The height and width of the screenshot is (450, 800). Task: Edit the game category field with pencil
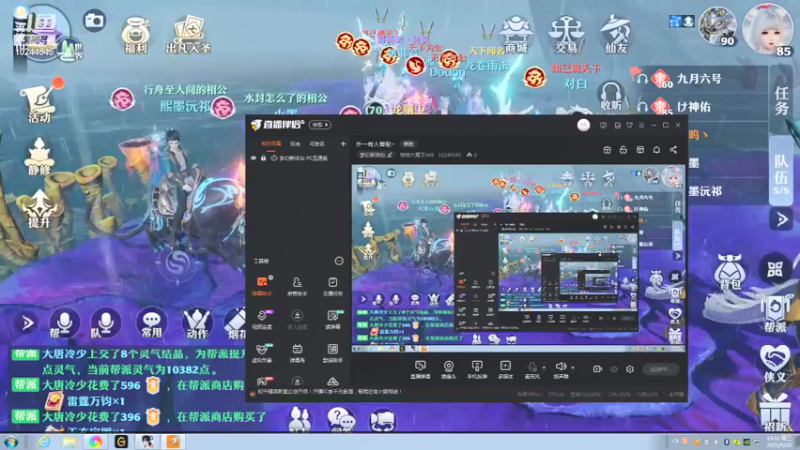coord(376,155)
